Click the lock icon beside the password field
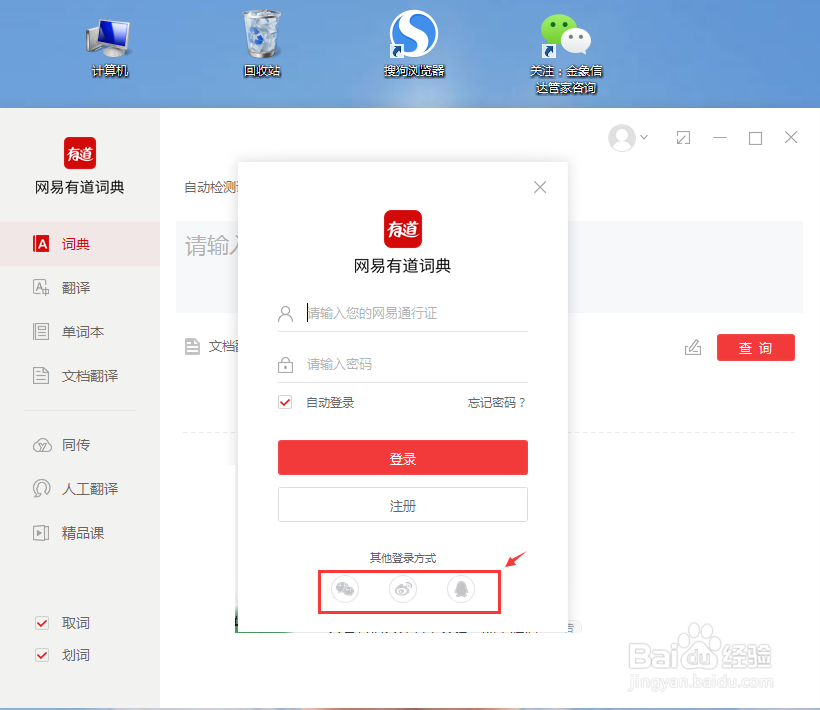820x710 pixels. (x=286, y=364)
